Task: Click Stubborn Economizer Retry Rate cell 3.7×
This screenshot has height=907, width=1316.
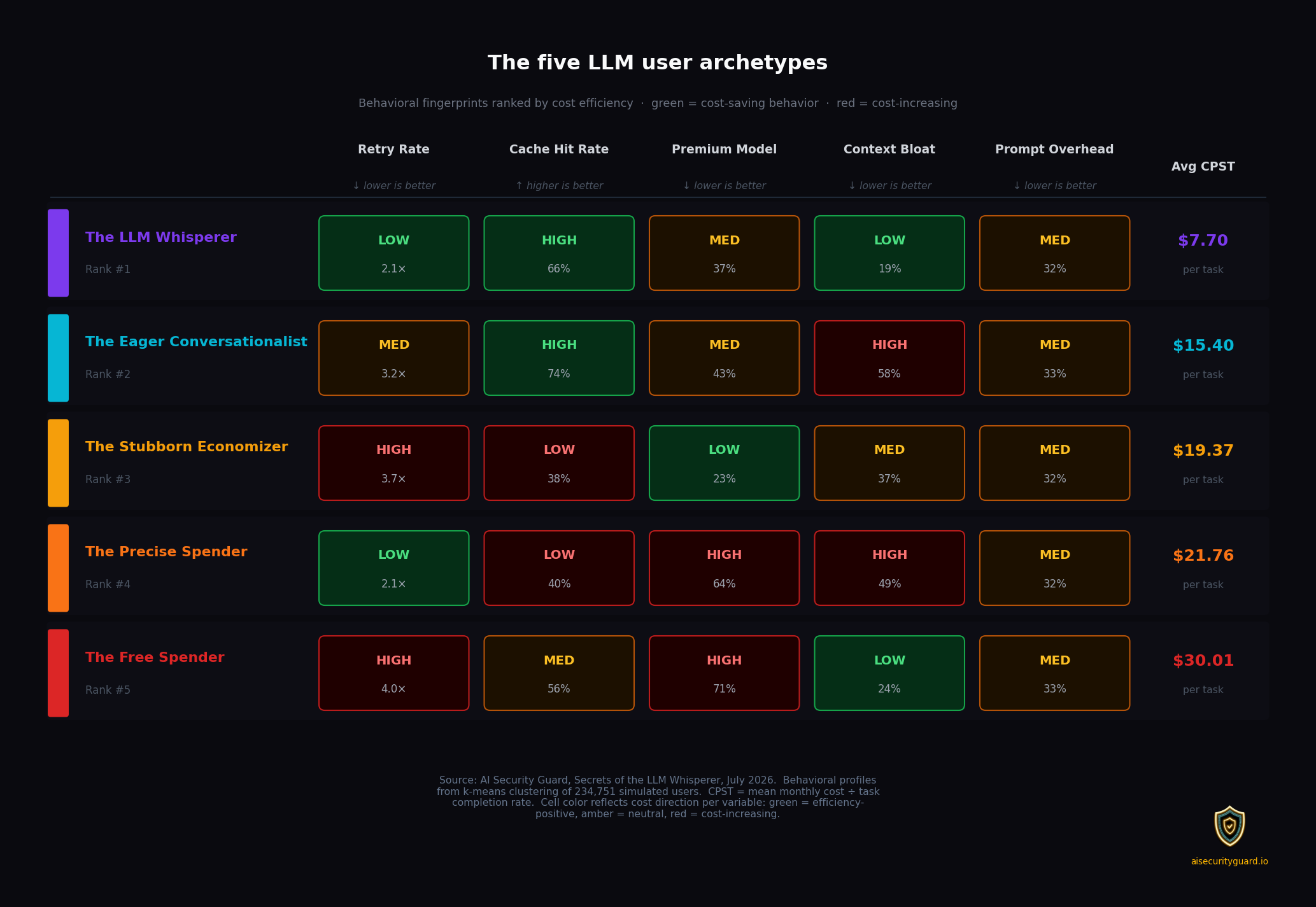Action: pos(393,463)
